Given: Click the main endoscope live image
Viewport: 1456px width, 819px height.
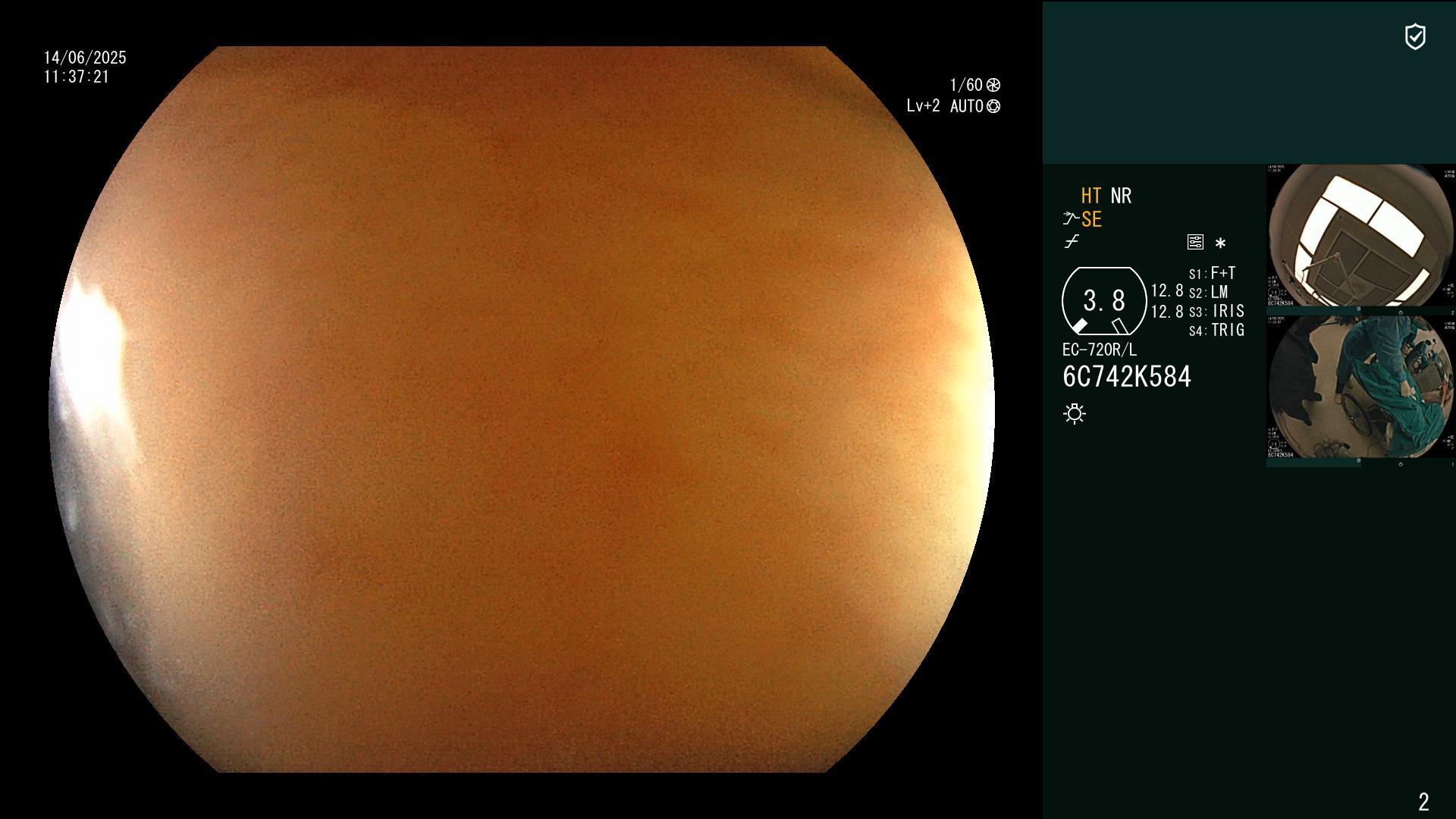Looking at the screenshot, I should tap(522, 409).
